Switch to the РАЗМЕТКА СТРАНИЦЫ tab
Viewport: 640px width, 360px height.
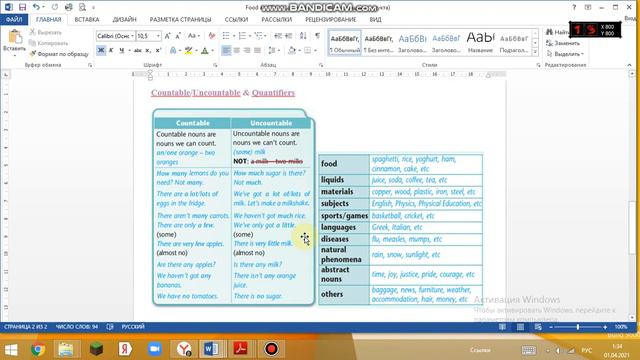click(x=180, y=19)
